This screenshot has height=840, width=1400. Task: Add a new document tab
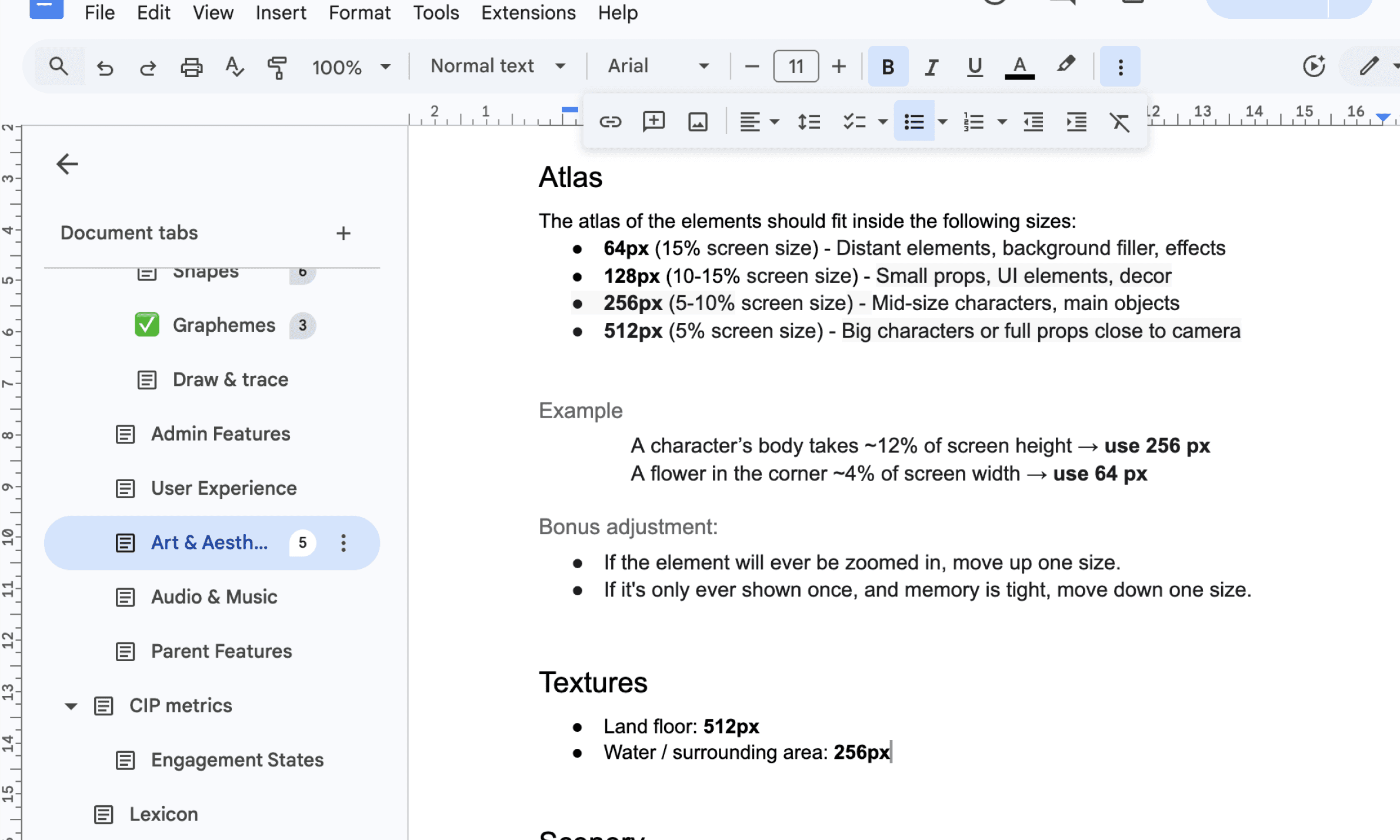(x=343, y=234)
